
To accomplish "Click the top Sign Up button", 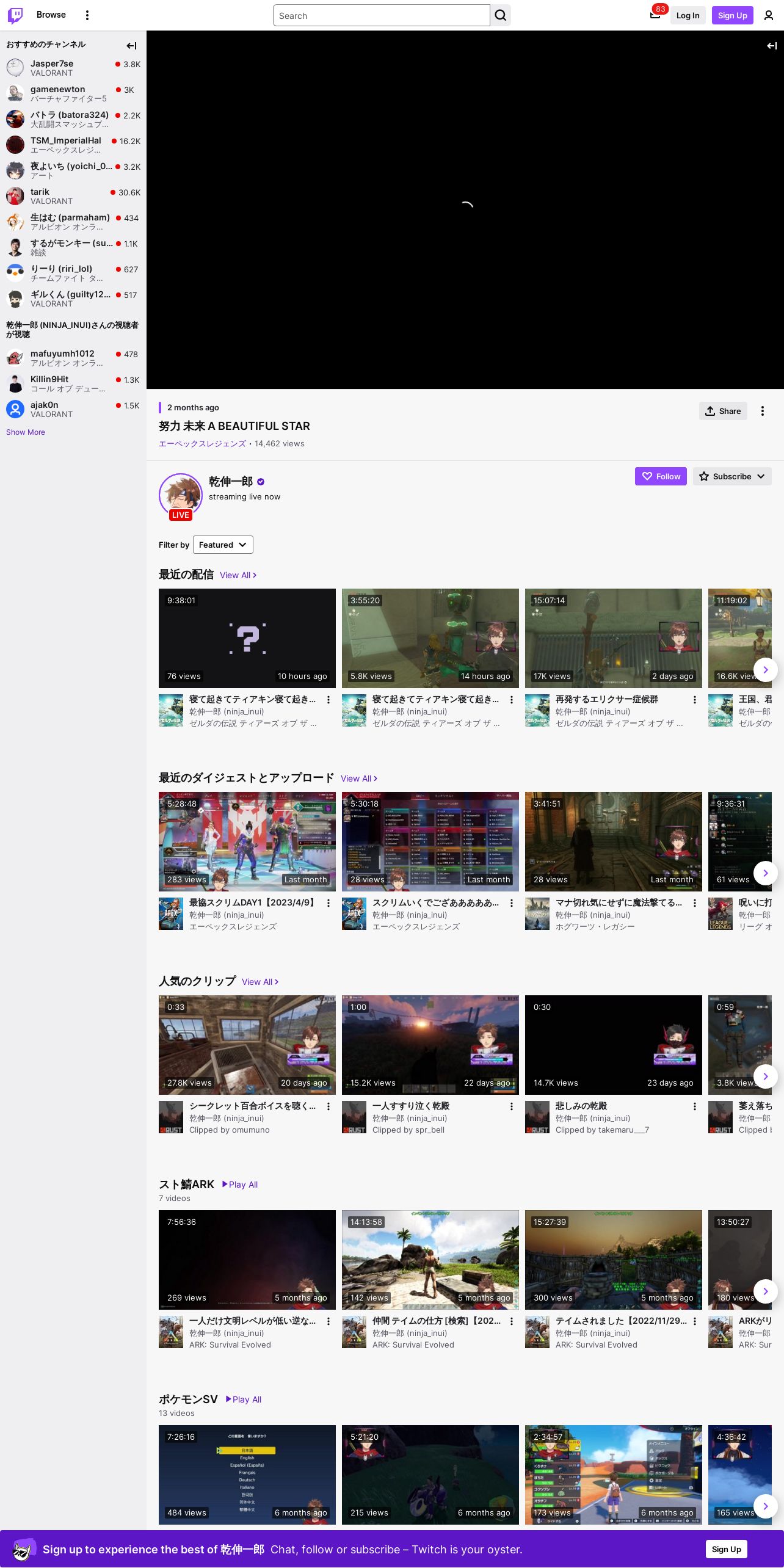I will click(733, 15).
